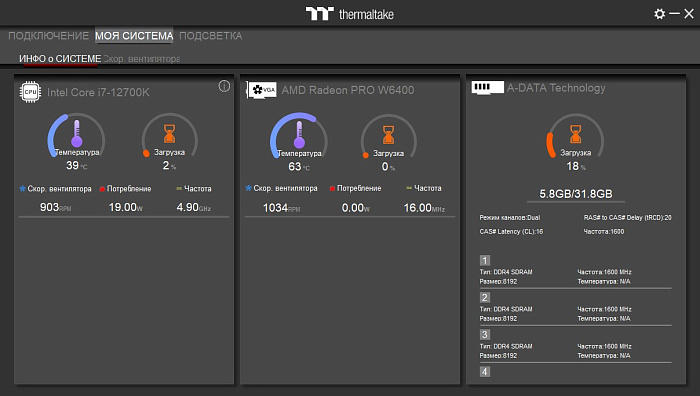Minimize the Thermaltake window
Viewport: 700px width, 396px height.
click(x=675, y=14)
